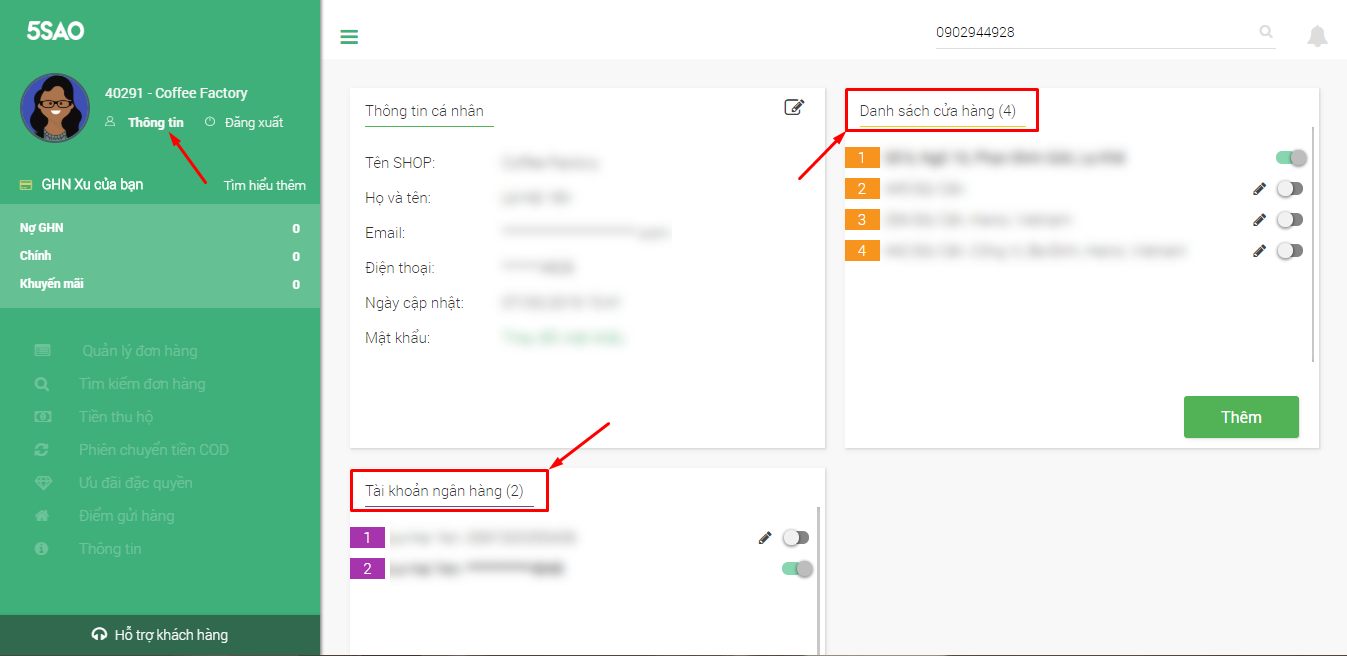Image resolution: width=1347 pixels, height=656 pixels.
Task: Select store row number 1
Action: (1076, 157)
